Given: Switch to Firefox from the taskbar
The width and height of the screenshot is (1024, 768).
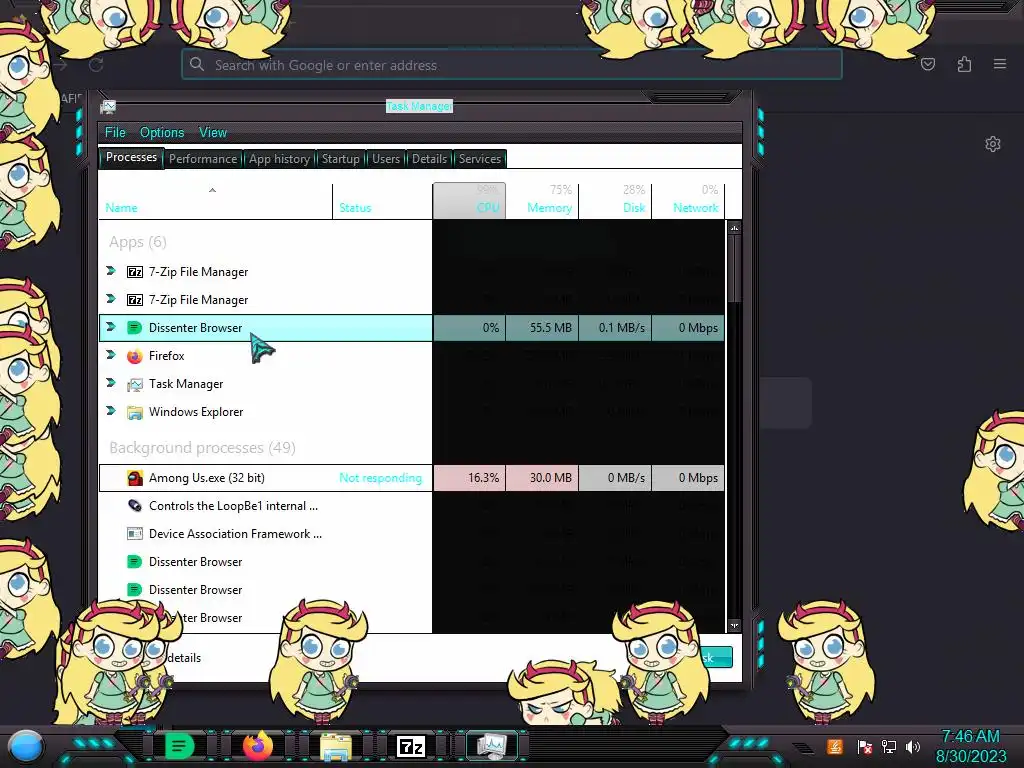Looking at the screenshot, I should [x=258, y=746].
